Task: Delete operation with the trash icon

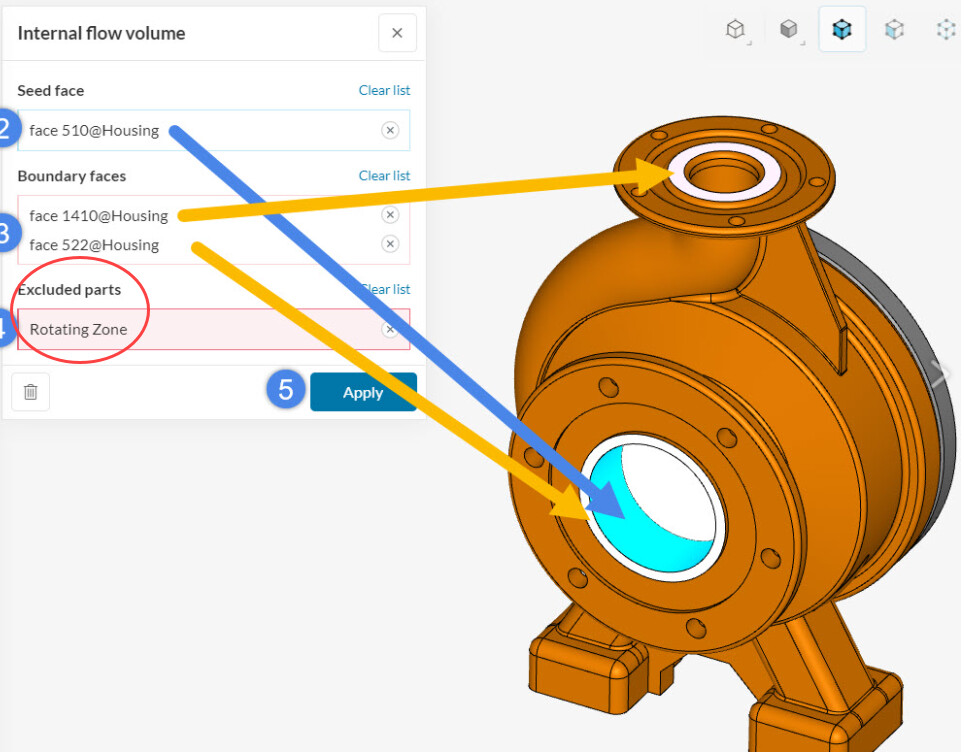Action: 31,392
